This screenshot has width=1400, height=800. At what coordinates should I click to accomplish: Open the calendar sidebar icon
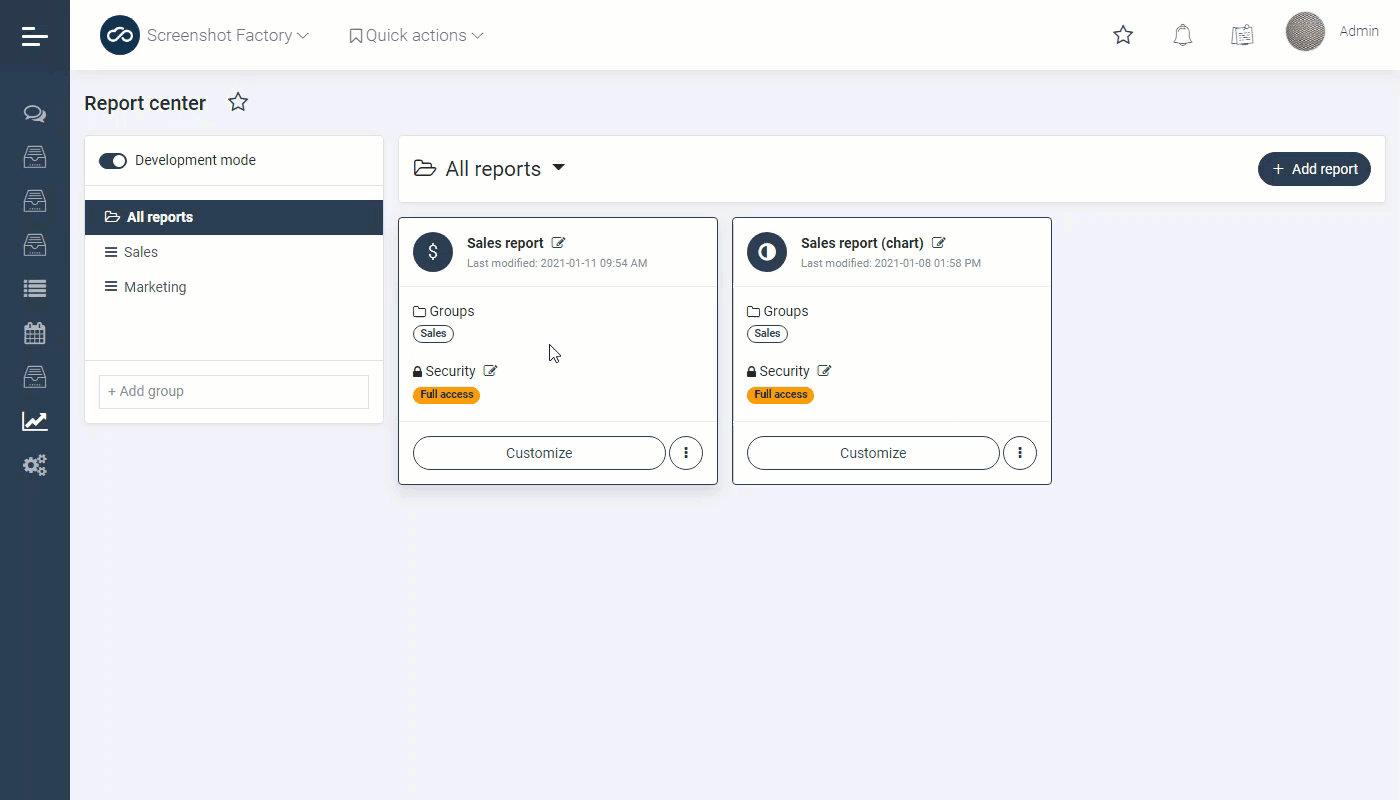point(35,333)
